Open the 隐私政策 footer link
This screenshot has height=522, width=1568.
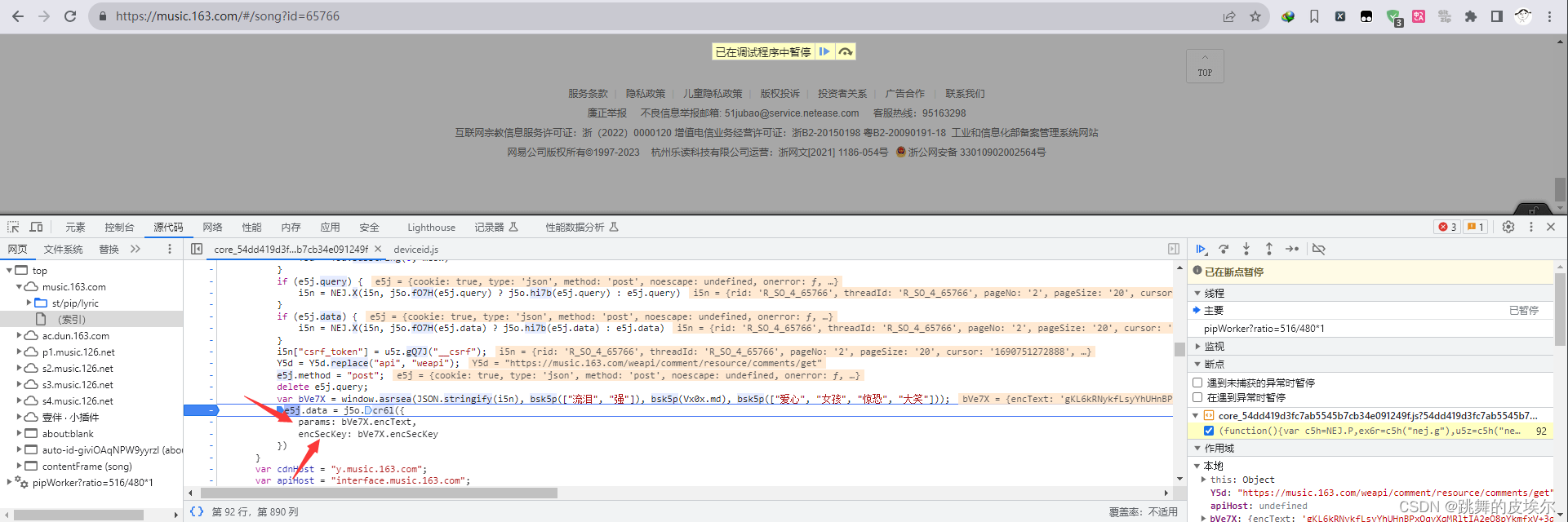point(646,94)
